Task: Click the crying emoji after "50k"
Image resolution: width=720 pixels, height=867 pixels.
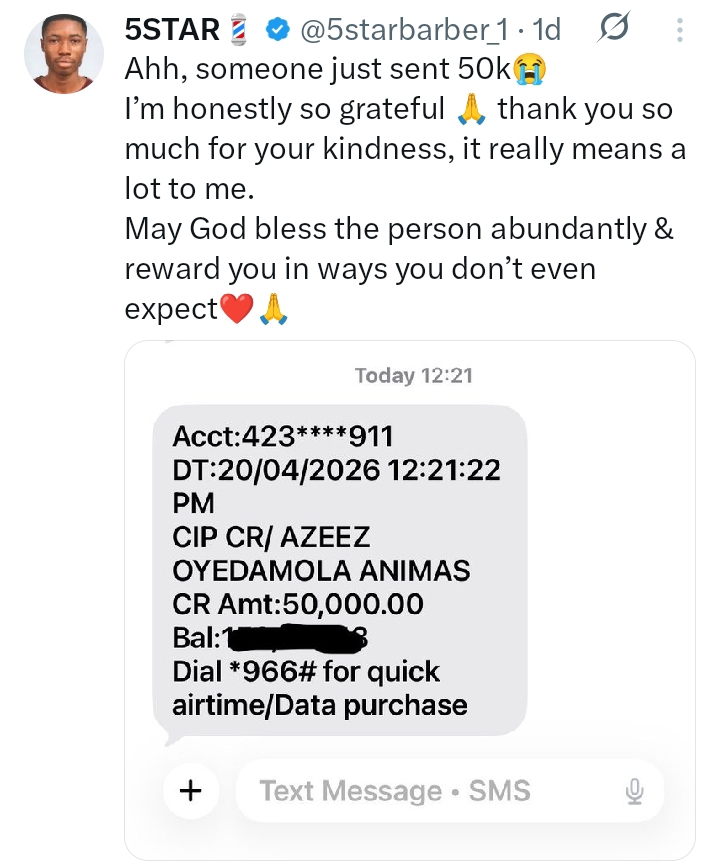Action: point(528,69)
